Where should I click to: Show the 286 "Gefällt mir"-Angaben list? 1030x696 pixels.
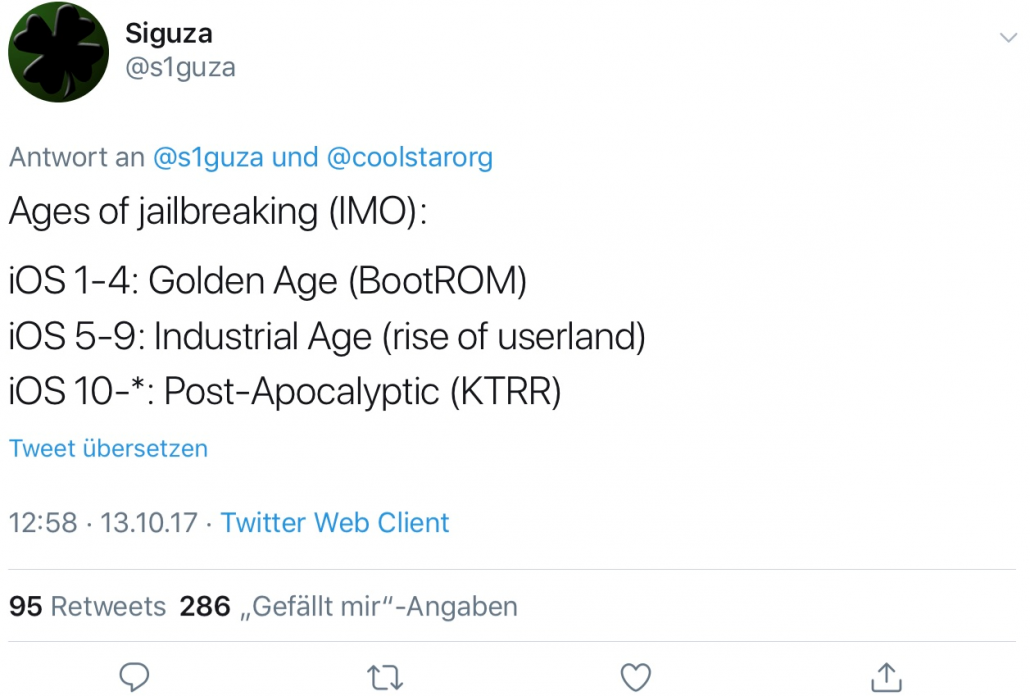click(348, 606)
